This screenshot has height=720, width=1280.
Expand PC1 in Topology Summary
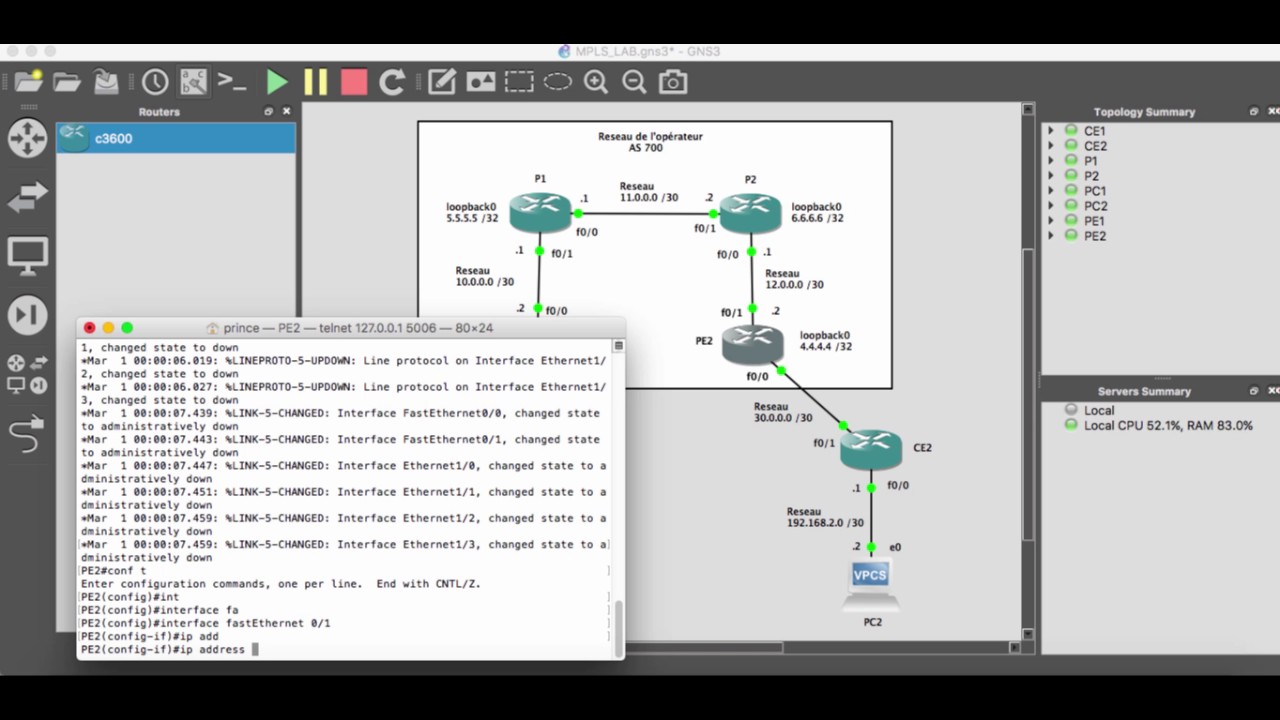[x=1051, y=191]
